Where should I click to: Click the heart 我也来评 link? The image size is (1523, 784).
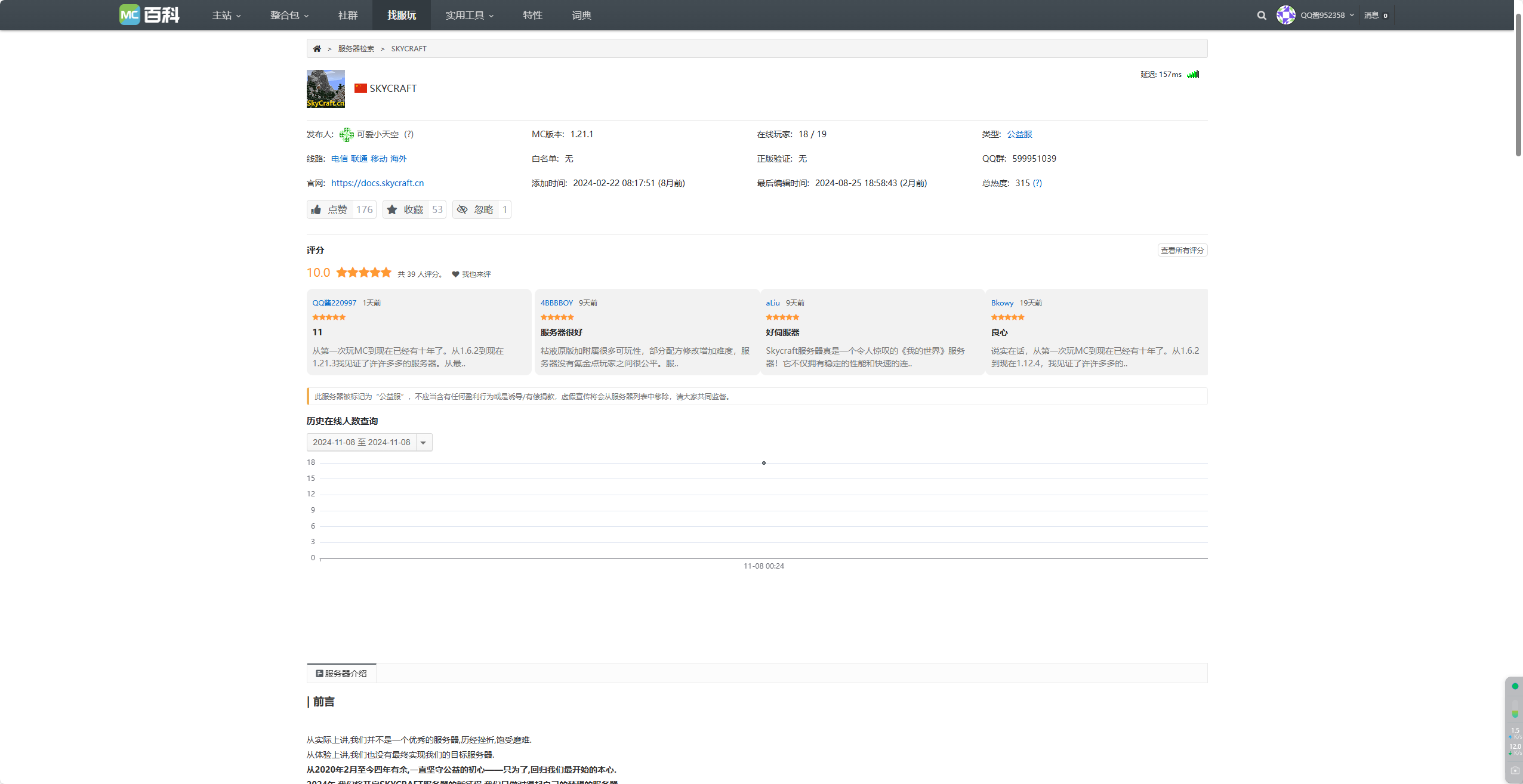[471, 274]
